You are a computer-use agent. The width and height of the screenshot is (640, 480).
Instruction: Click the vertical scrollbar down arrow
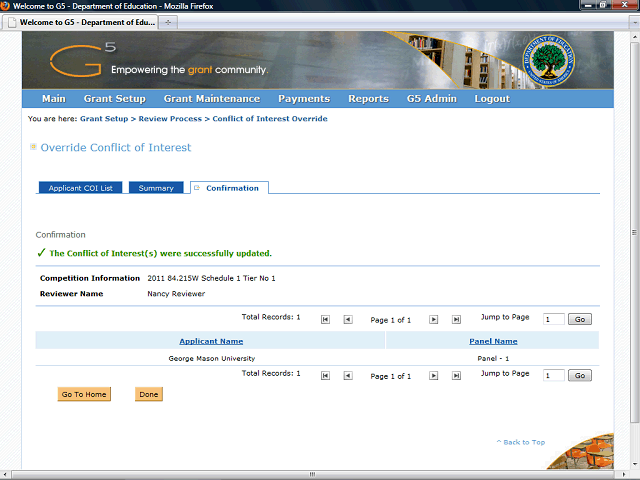click(634, 464)
